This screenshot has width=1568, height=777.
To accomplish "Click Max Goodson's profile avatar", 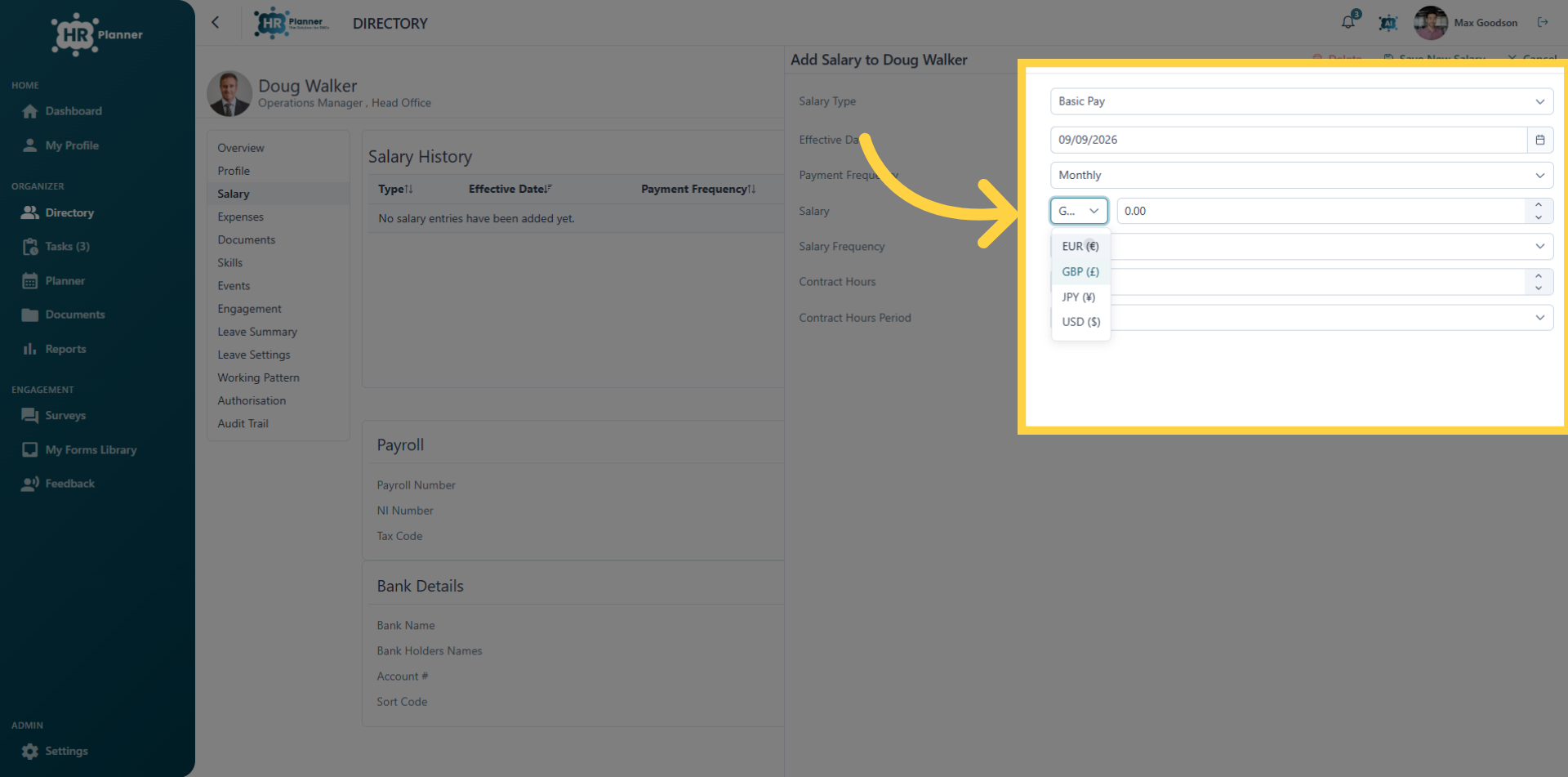I will click(x=1431, y=23).
